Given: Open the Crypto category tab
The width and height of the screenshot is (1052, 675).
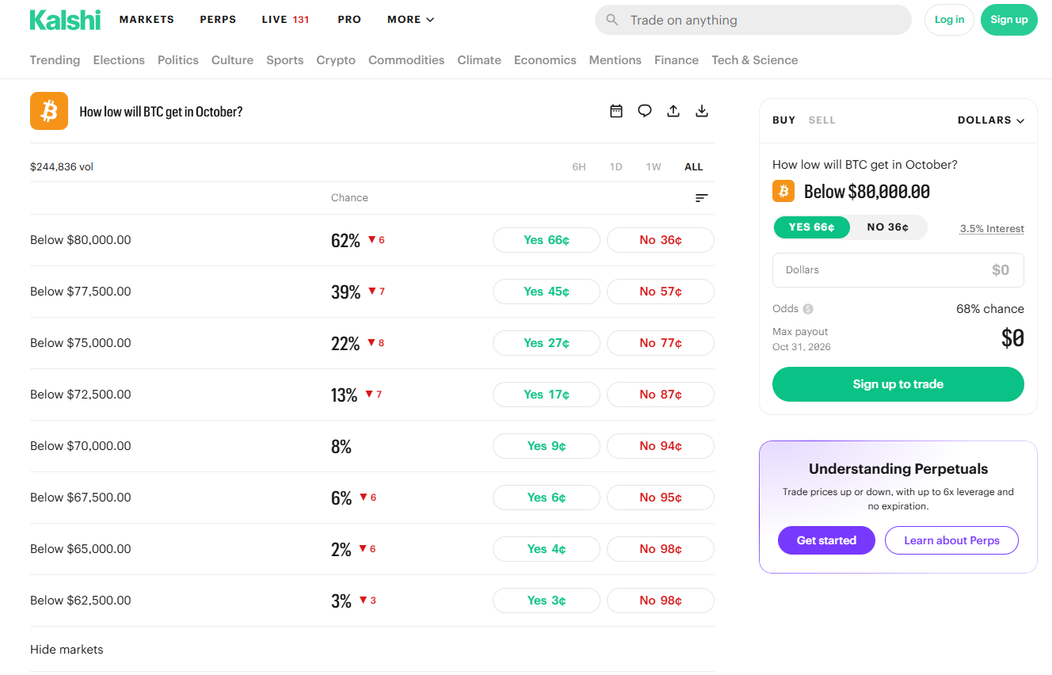Looking at the screenshot, I should coord(335,60).
